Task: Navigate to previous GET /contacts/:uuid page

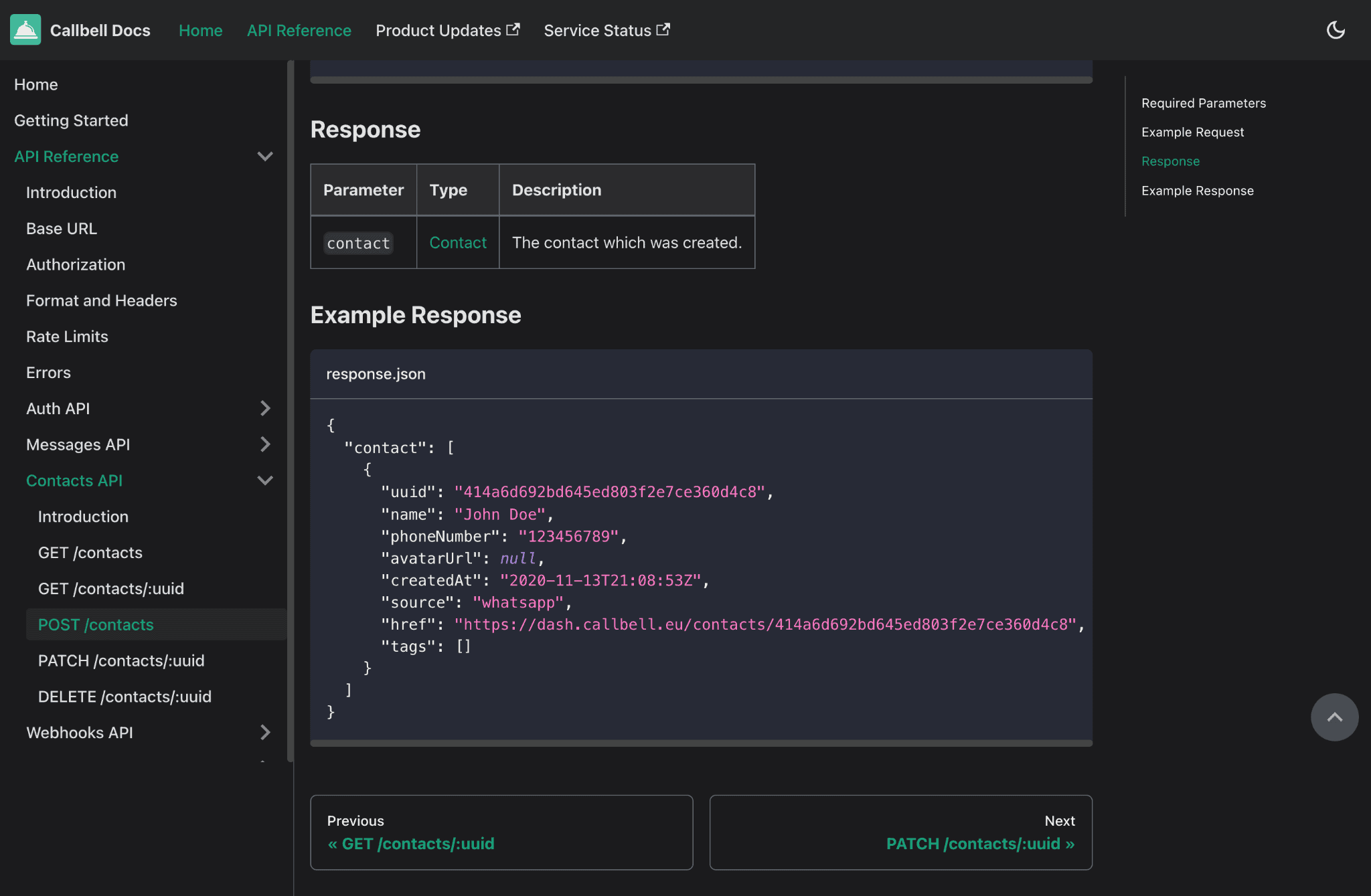Action: 502,832
